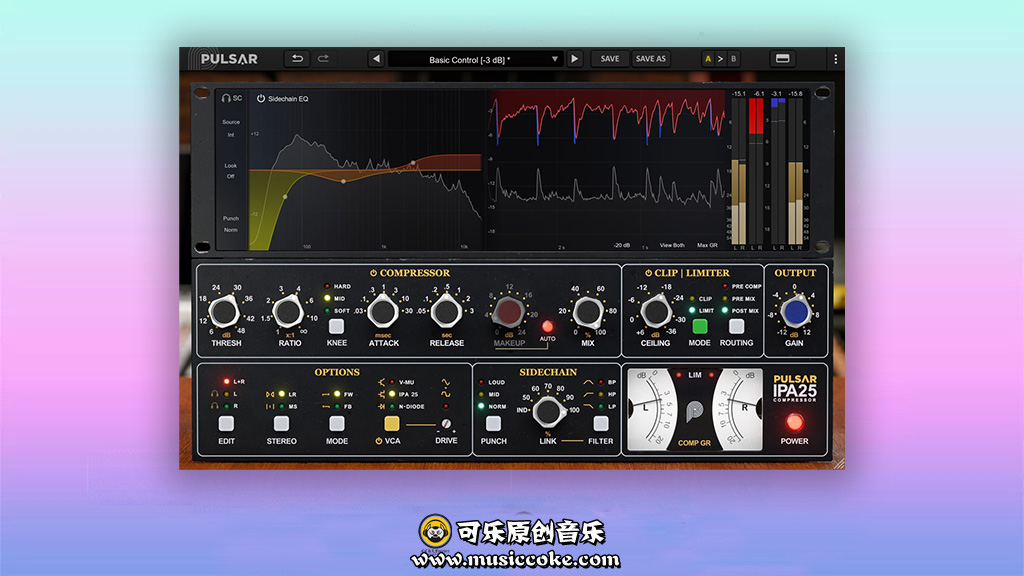1024x576 pixels.
Task: Click the SAVE button
Action: click(x=609, y=59)
